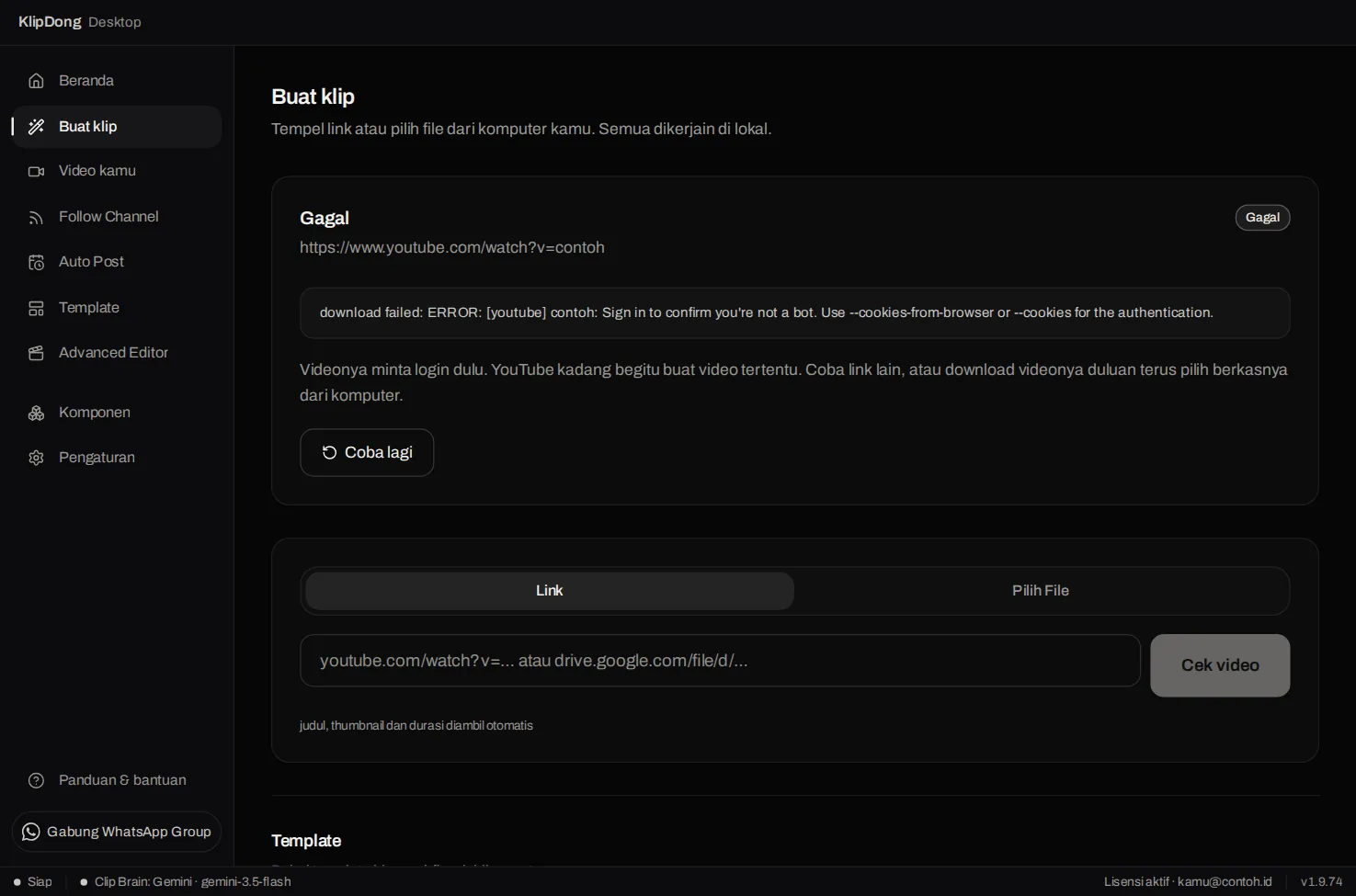Viewport: 1356px width, 896px height.
Task: Click the KlipDong Desktop title
Action: (x=80, y=22)
